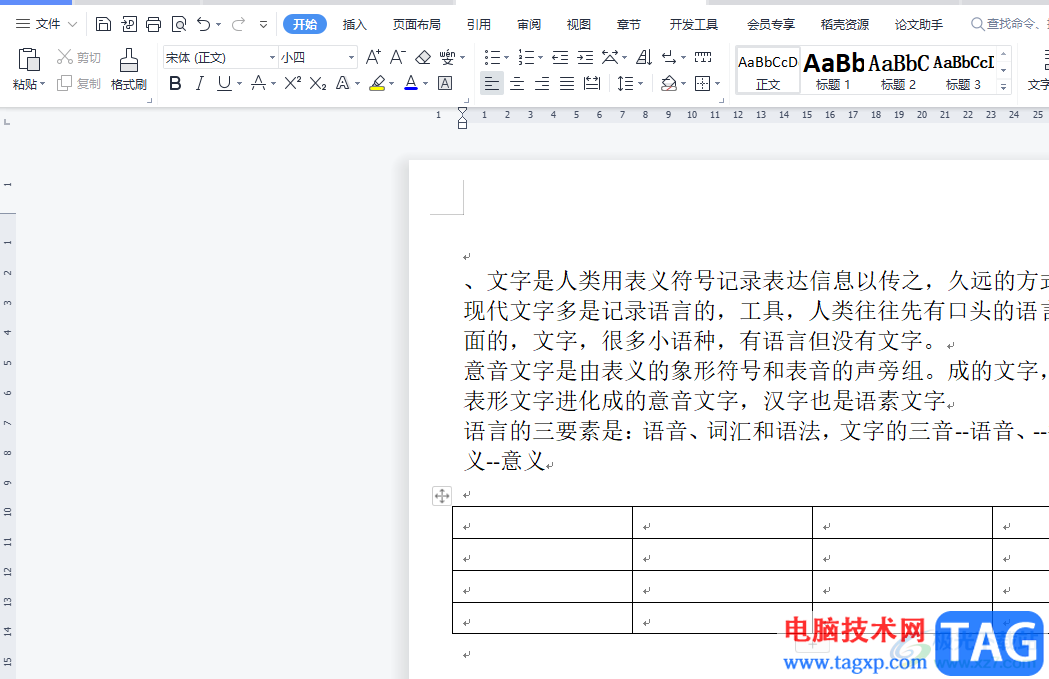Select align left
This screenshot has height=679, width=1049.
point(492,84)
